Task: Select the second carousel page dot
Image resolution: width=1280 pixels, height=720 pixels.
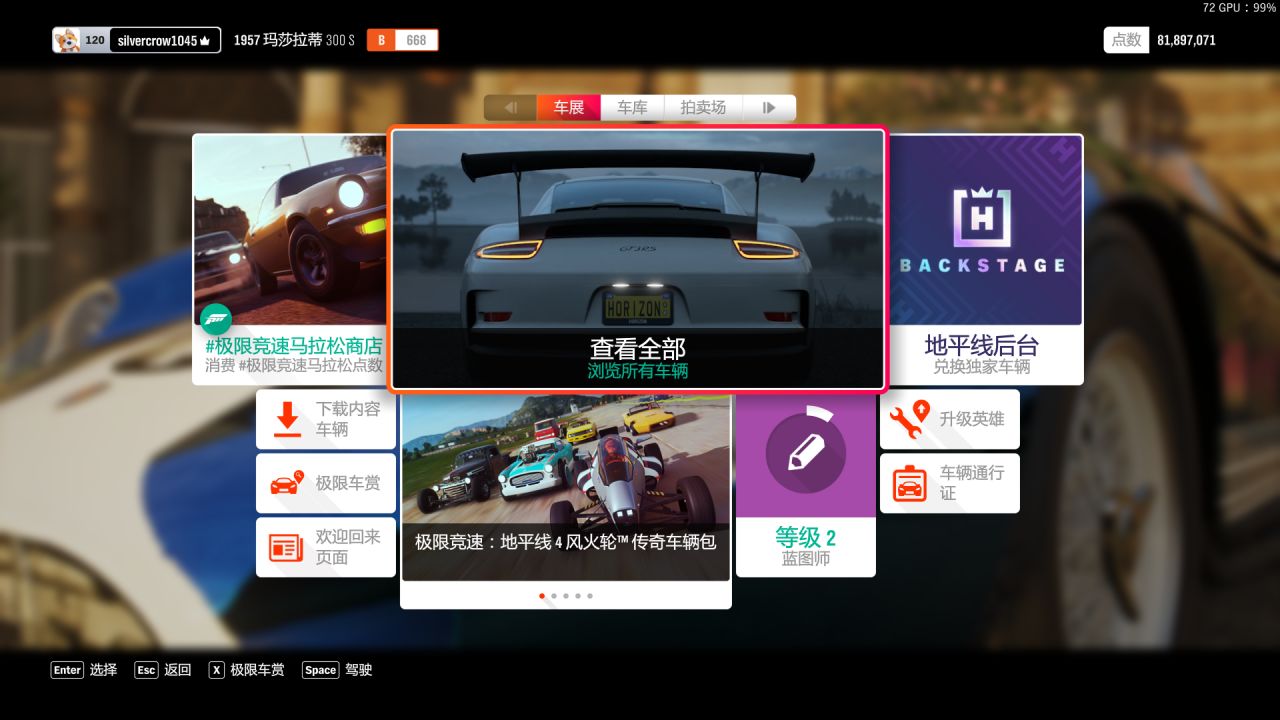Action: pos(554,596)
